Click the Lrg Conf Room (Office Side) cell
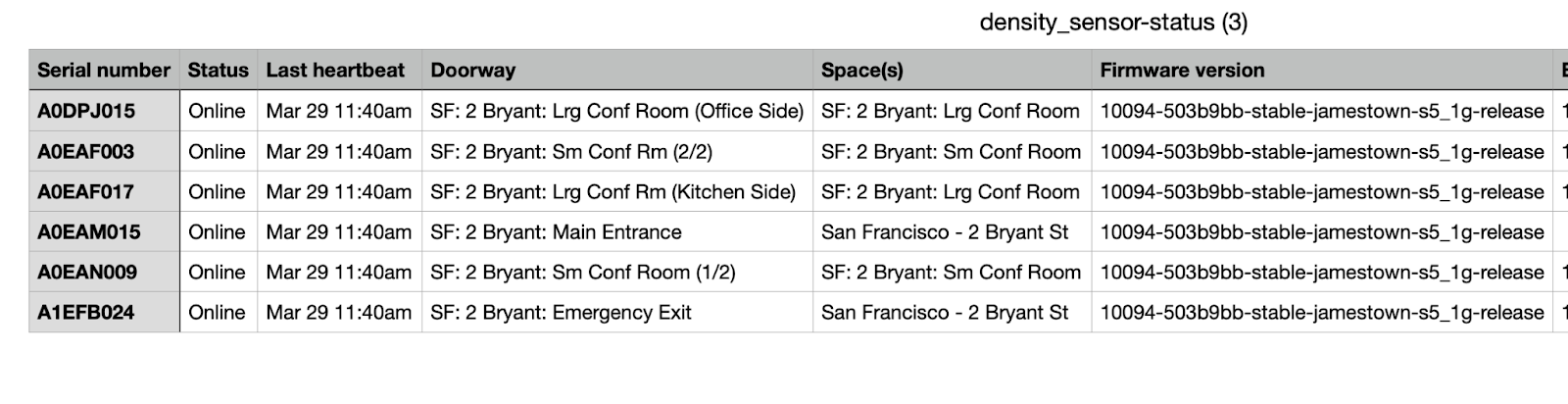Screen dimensions: 1568x404 [x=617, y=111]
